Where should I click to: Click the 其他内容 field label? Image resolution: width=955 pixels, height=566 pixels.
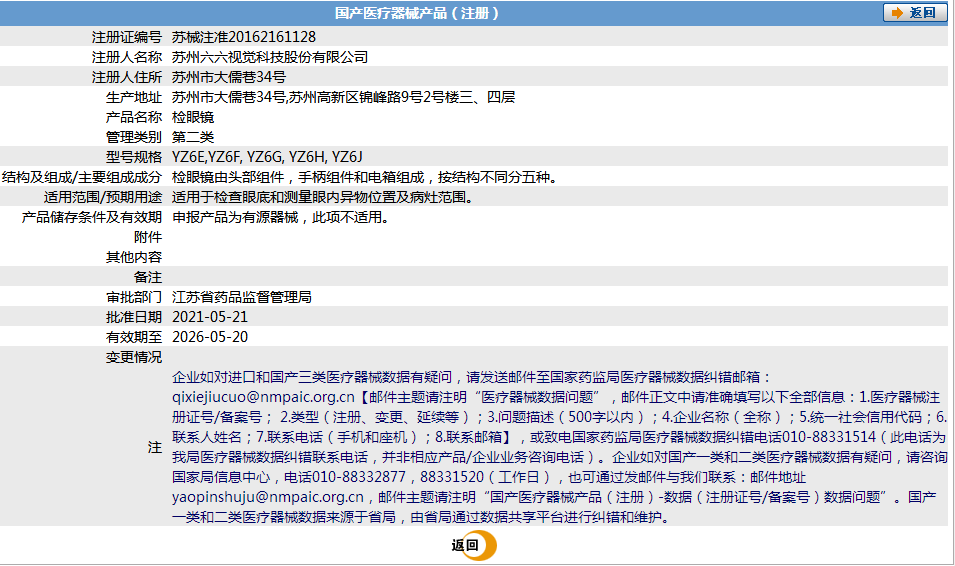[134, 257]
